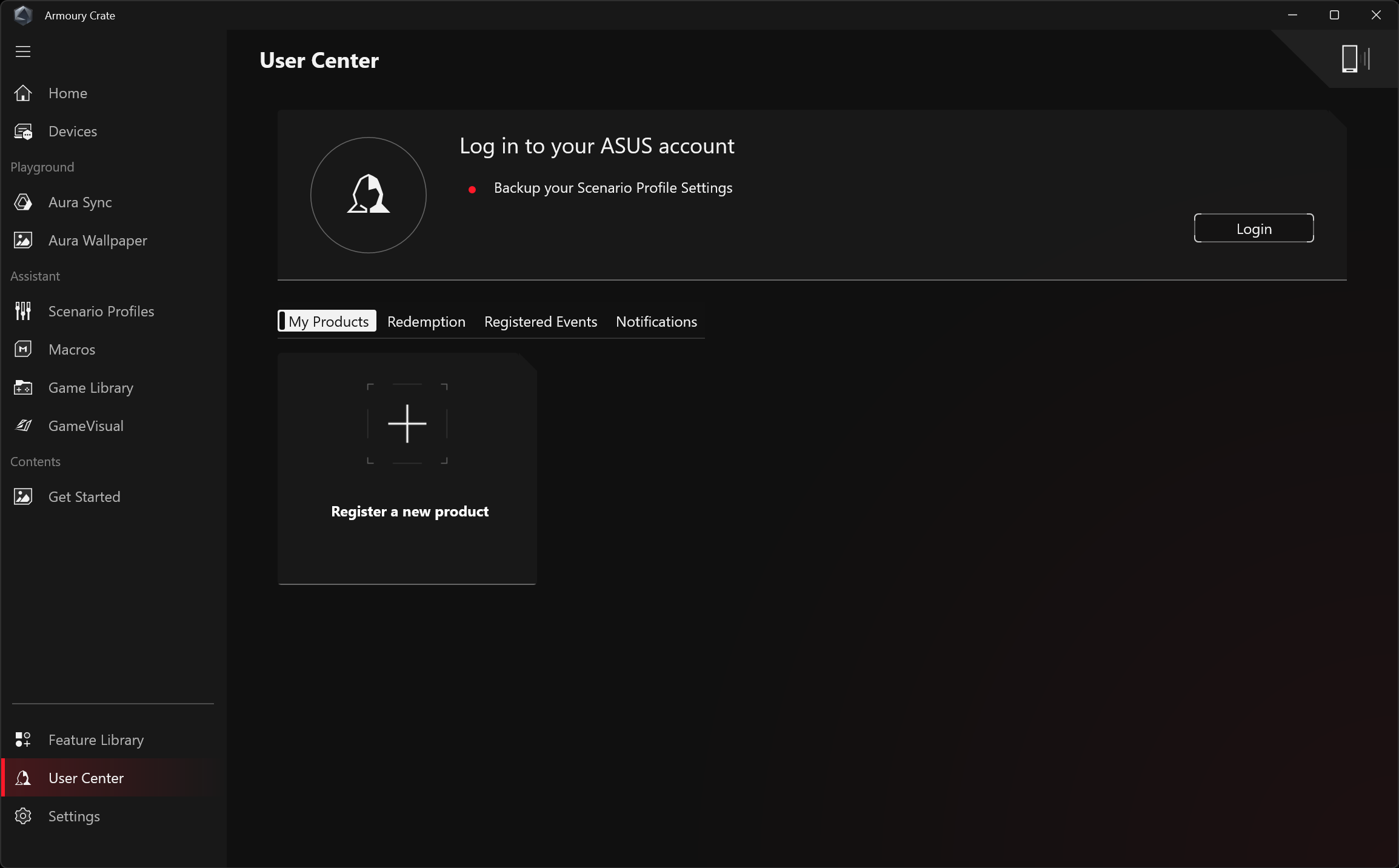Collapse the hamburger sidebar menu
This screenshot has height=868, width=1399.
[x=23, y=52]
